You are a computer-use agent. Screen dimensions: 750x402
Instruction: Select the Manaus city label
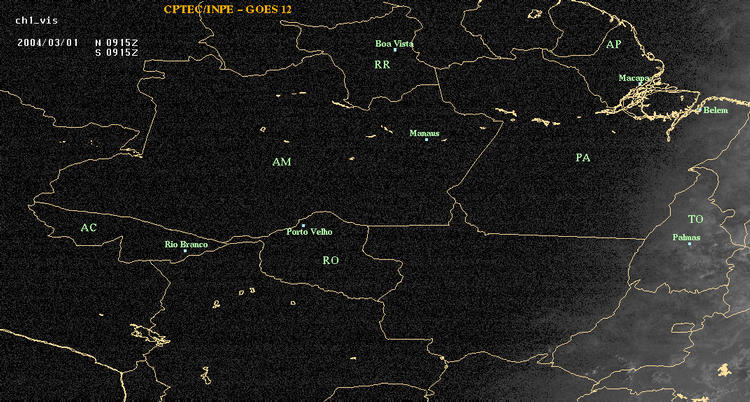(424, 134)
